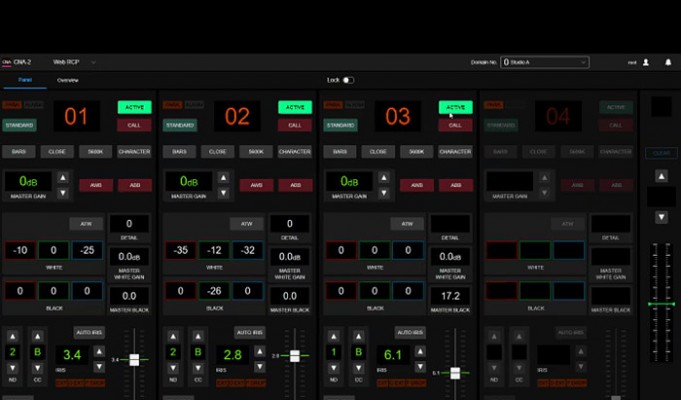
Task: Click the iris fader handle for camera 01
Action: [x=134, y=360]
